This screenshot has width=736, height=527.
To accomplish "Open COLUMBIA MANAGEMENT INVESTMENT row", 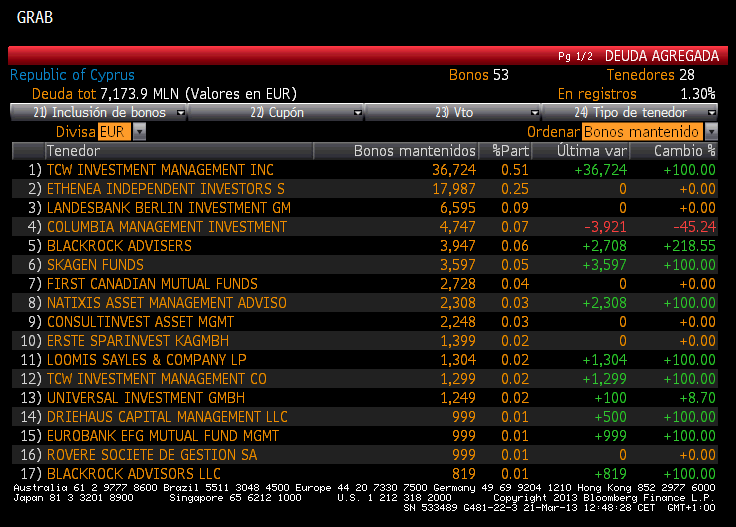I will [364, 227].
